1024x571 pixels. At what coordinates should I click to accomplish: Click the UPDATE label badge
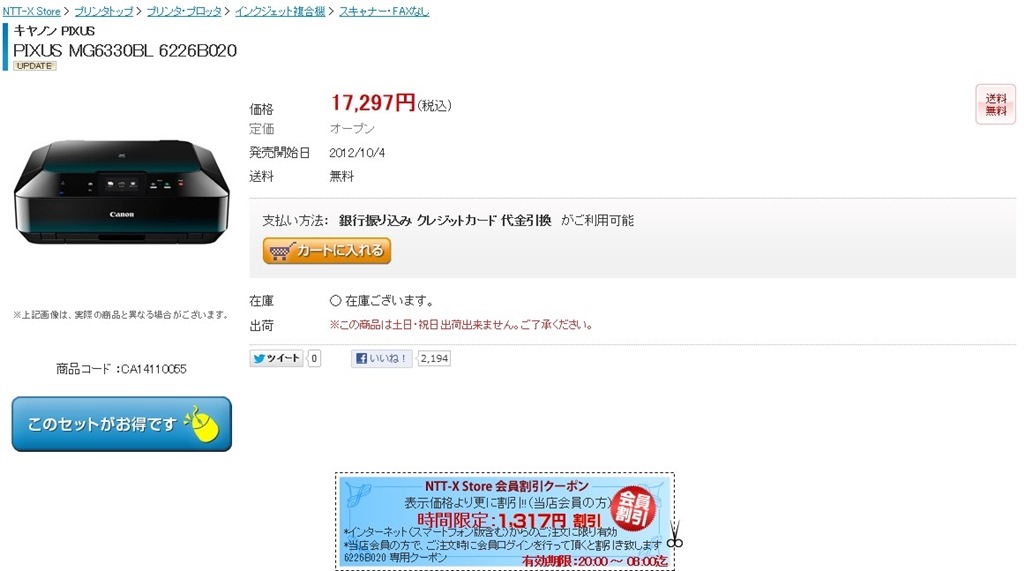[35, 66]
